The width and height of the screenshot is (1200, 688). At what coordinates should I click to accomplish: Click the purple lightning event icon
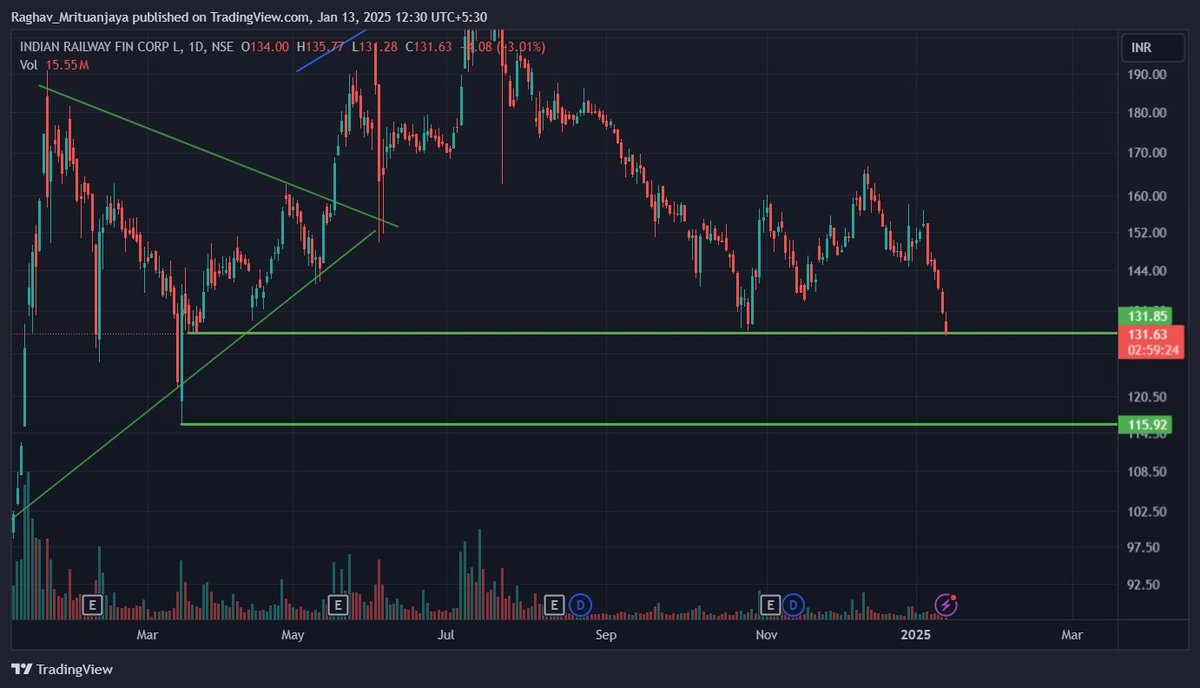coord(946,604)
